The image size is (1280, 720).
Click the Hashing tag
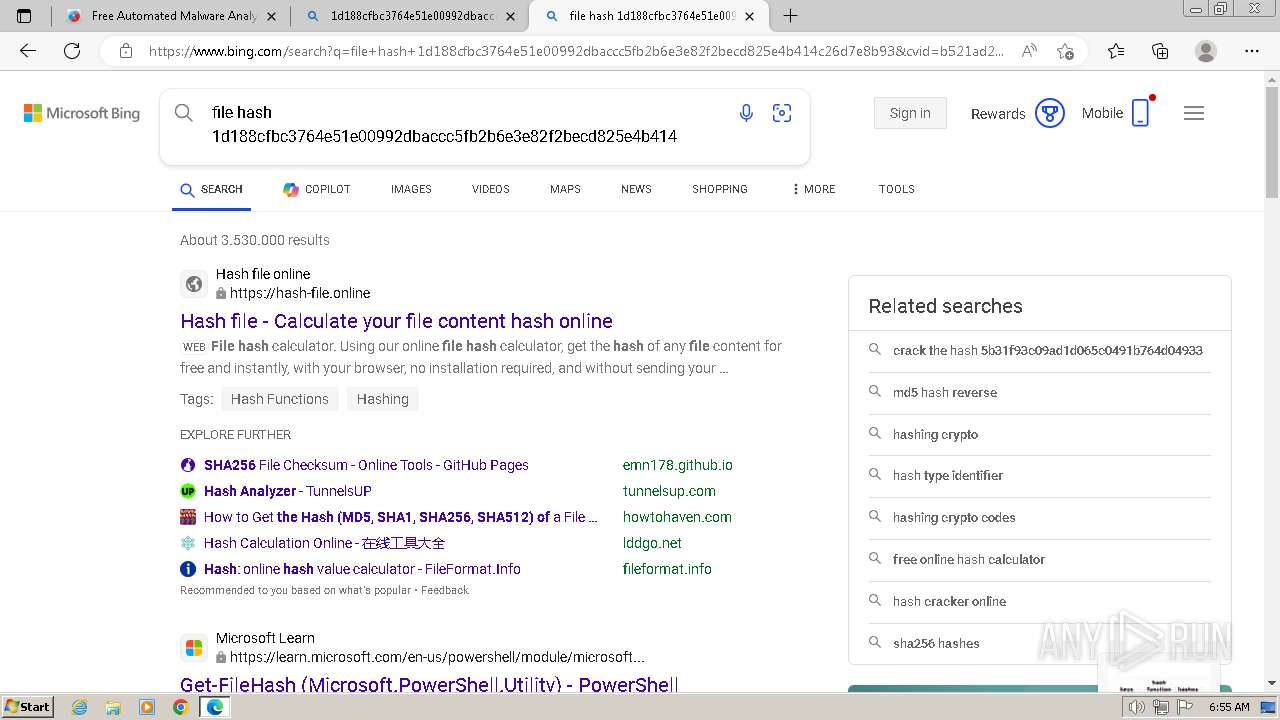point(383,399)
